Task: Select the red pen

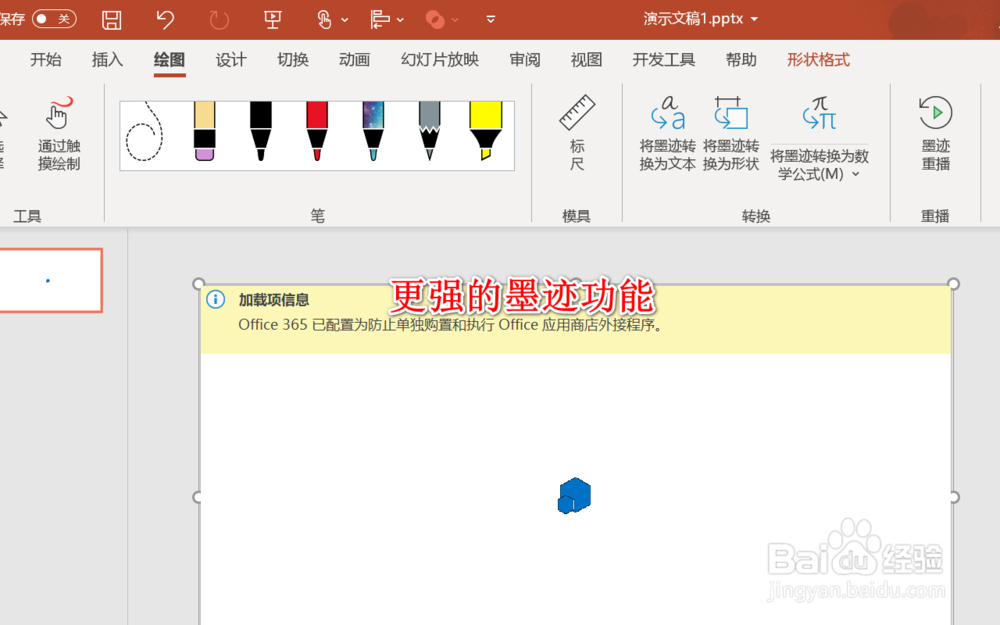Action: click(x=317, y=131)
